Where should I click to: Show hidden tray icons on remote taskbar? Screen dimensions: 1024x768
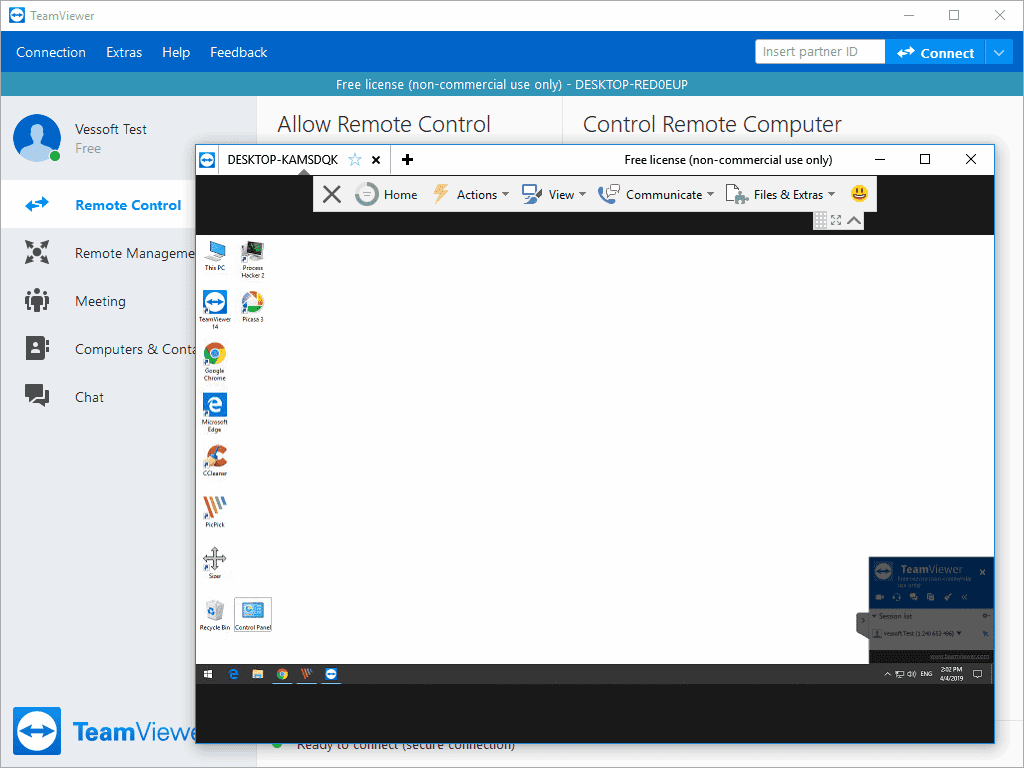pos(887,674)
